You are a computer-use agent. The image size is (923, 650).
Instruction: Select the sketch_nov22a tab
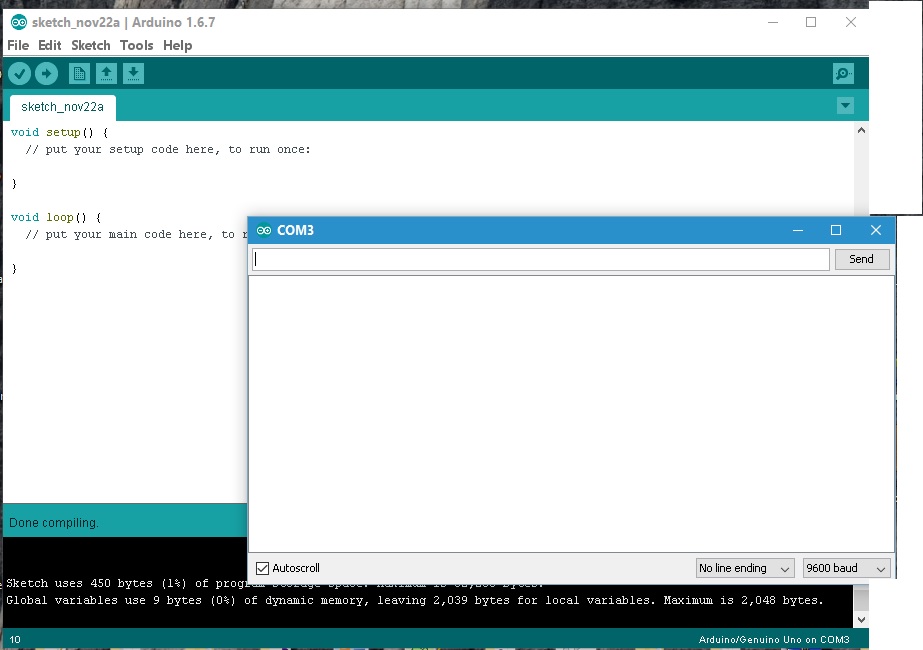point(62,106)
